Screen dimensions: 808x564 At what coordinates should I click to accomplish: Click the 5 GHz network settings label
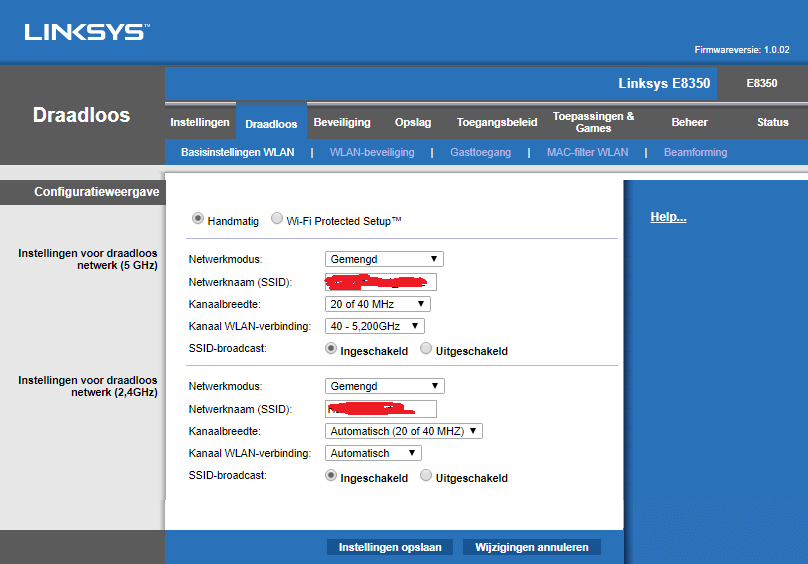tap(88, 259)
